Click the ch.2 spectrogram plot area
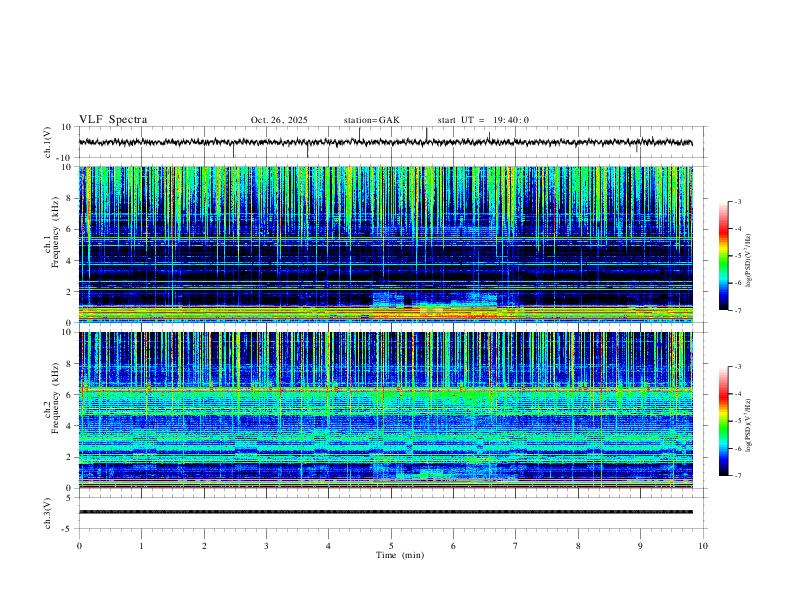 pos(386,410)
